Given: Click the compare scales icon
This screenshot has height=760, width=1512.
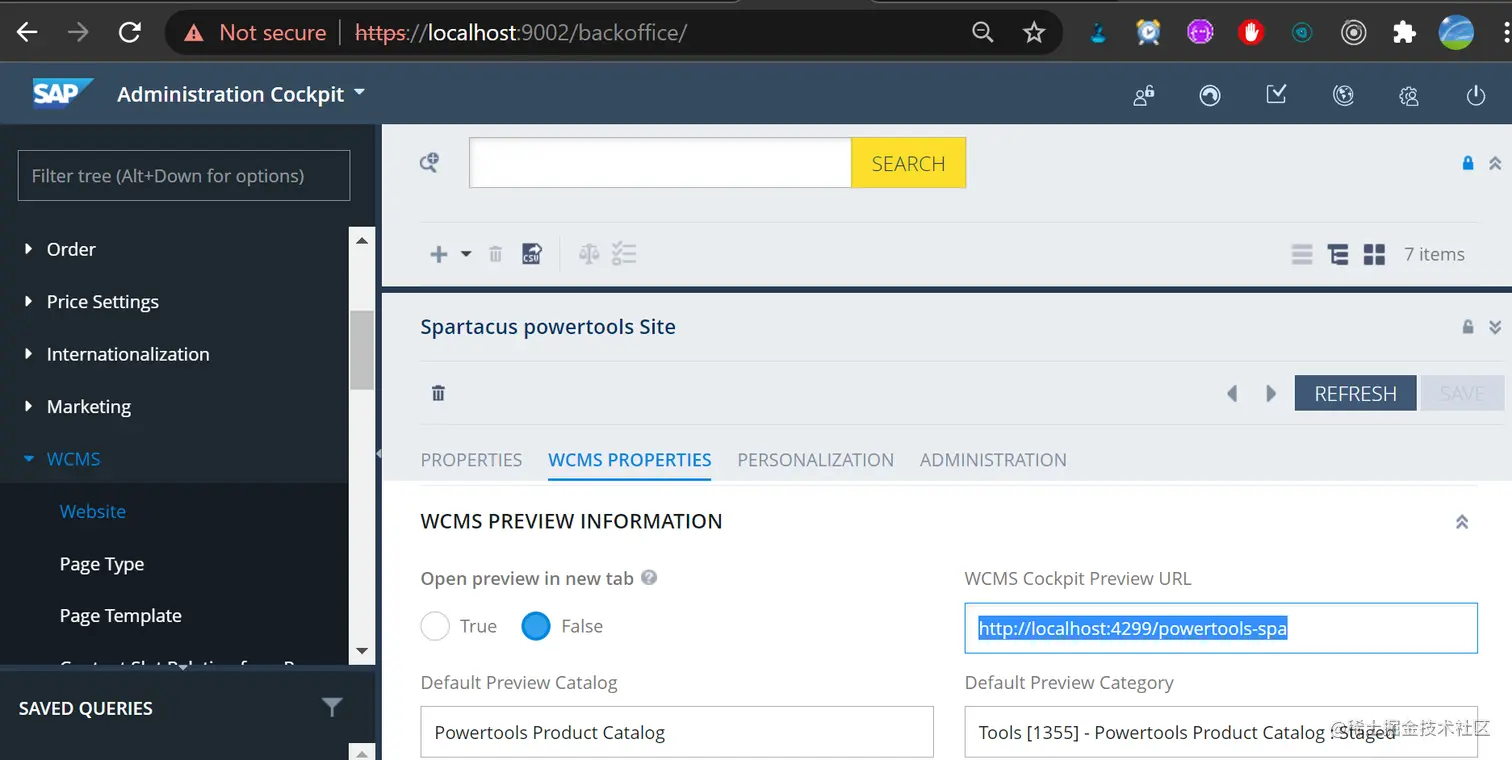Looking at the screenshot, I should tap(589, 254).
